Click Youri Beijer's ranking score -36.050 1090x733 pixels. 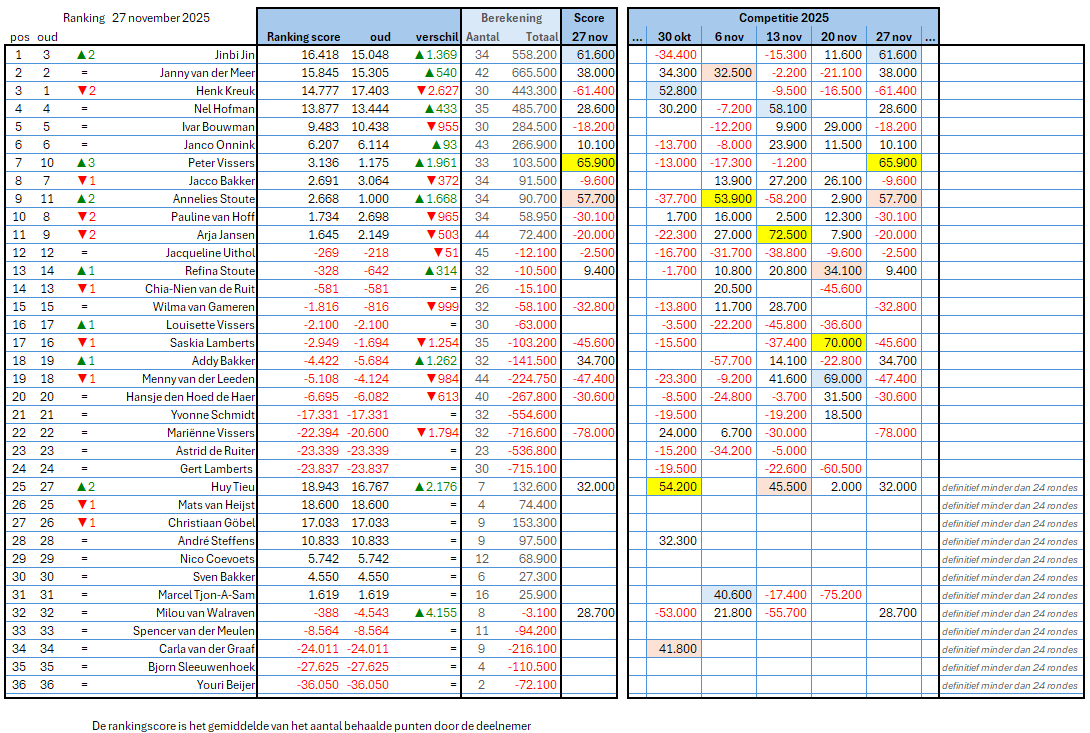[316, 685]
